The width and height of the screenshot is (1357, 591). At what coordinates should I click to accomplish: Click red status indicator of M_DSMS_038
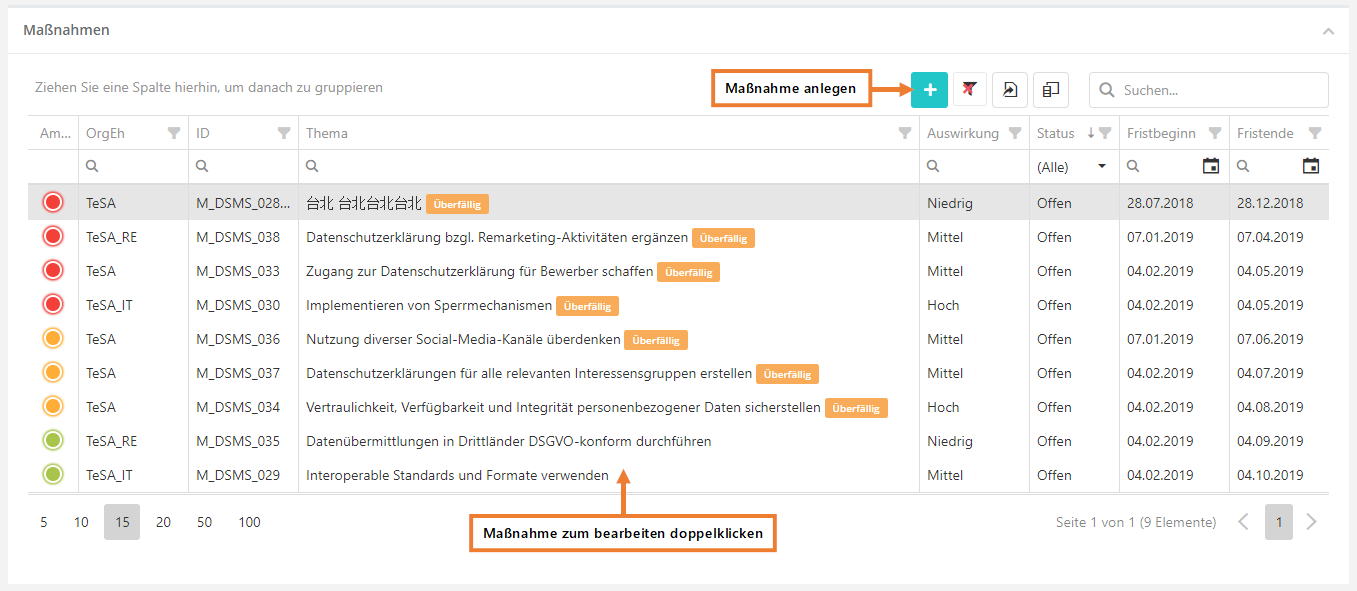53,237
